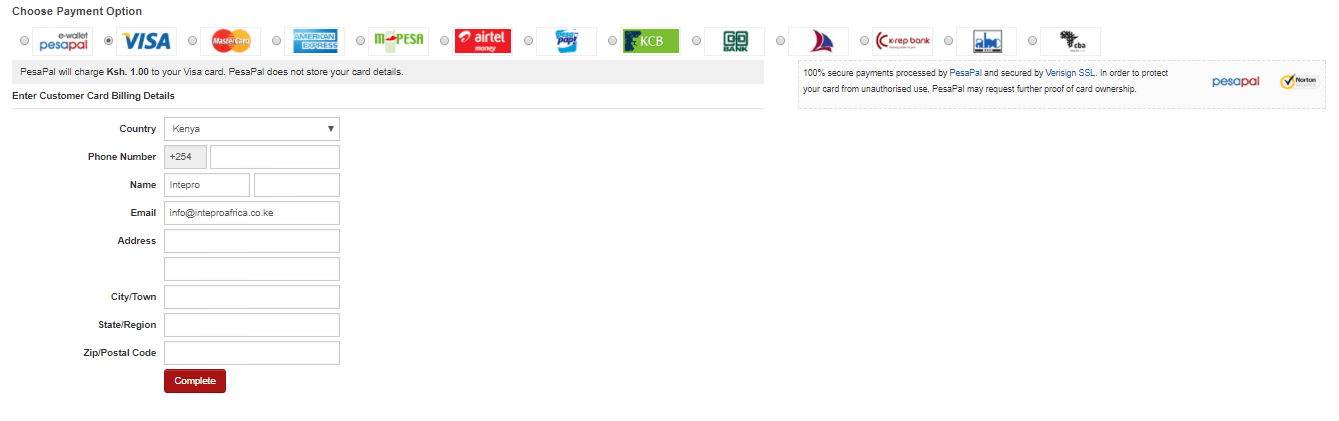Click the green KCB bank logo
Image resolution: width=1339 pixels, height=421 pixels.
(x=651, y=41)
